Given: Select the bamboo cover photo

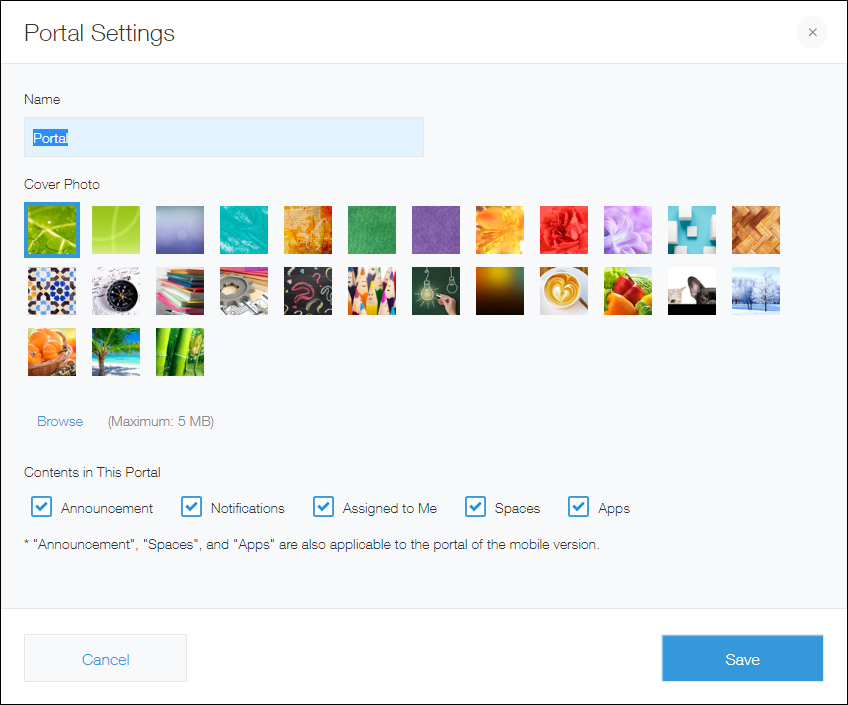Looking at the screenshot, I should coord(180,352).
